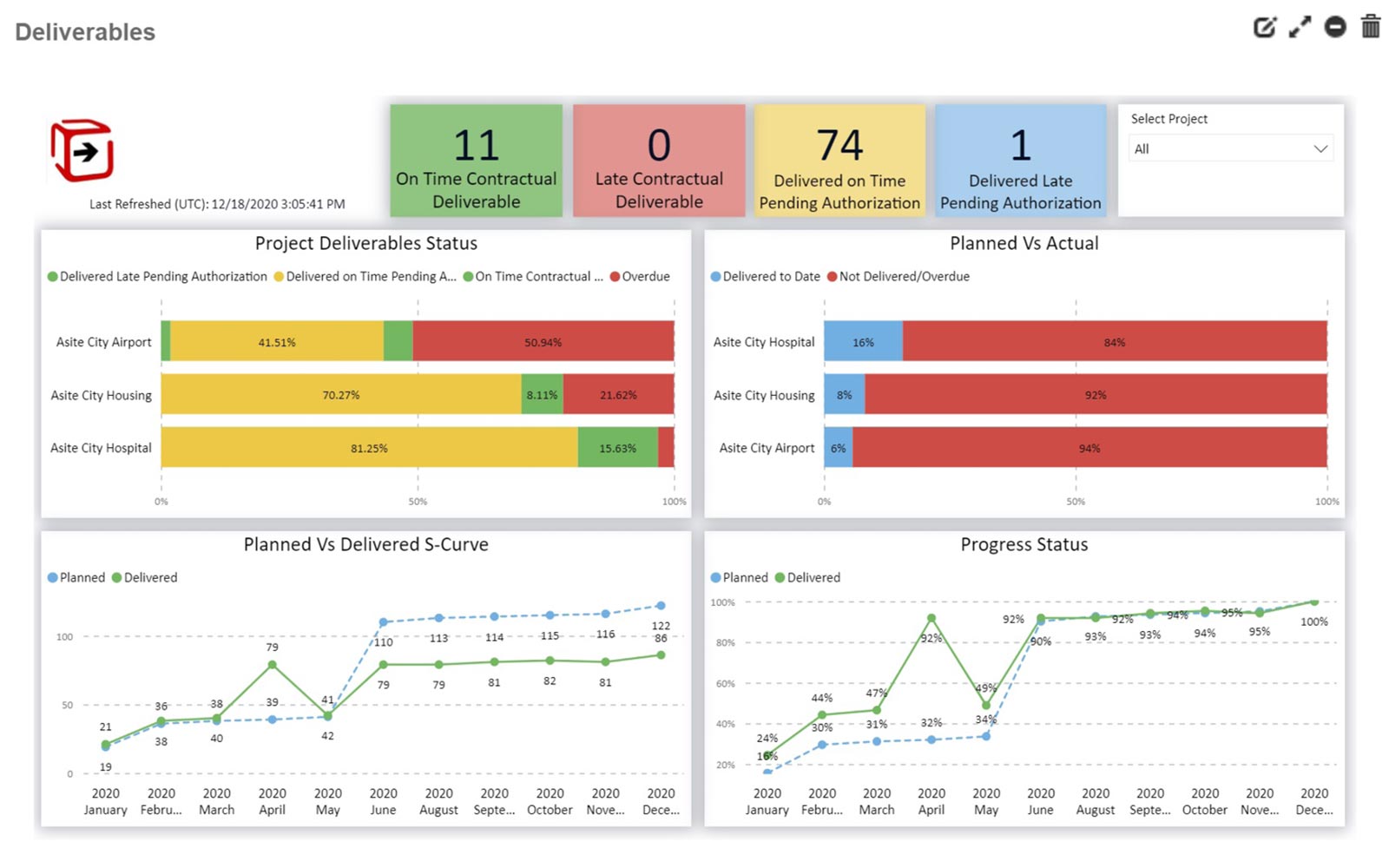Click the Last Refreshed timestamp text
This screenshot has width=1389, height=868.
[x=217, y=204]
